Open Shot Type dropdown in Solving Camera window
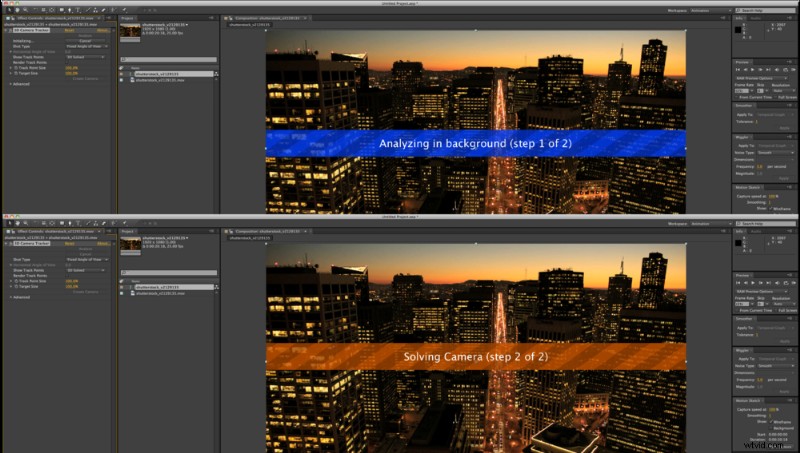This screenshot has height=453, width=800. click(87, 260)
